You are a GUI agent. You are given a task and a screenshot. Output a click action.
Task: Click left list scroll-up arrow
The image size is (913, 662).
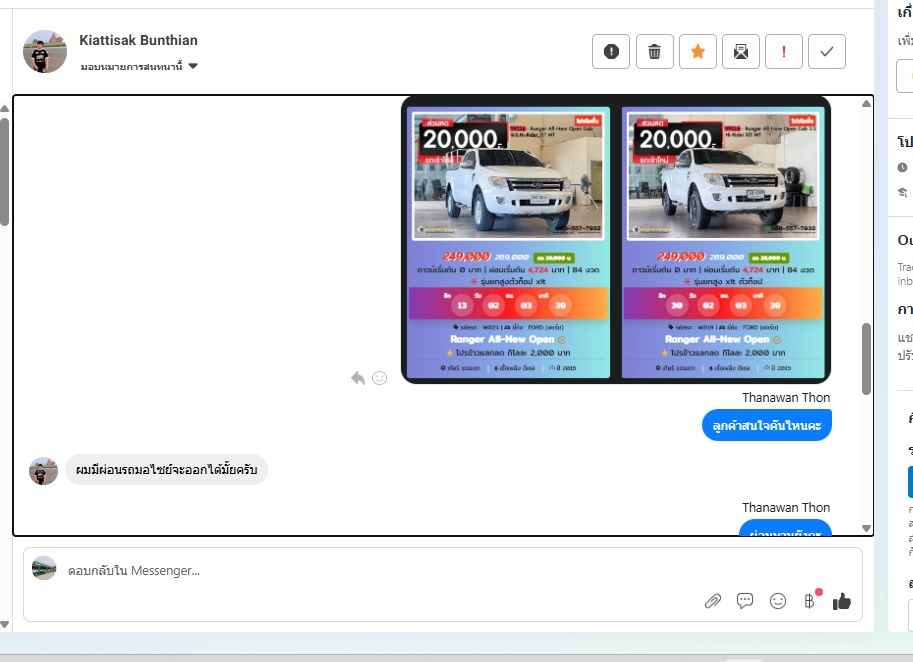click(4, 109)
